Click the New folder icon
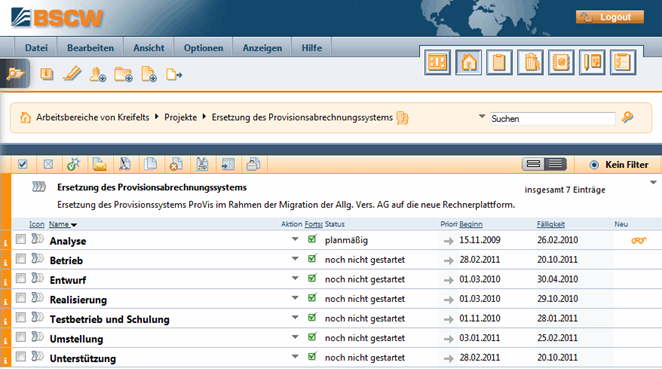The image size is (662, 369). coord(123,74)
